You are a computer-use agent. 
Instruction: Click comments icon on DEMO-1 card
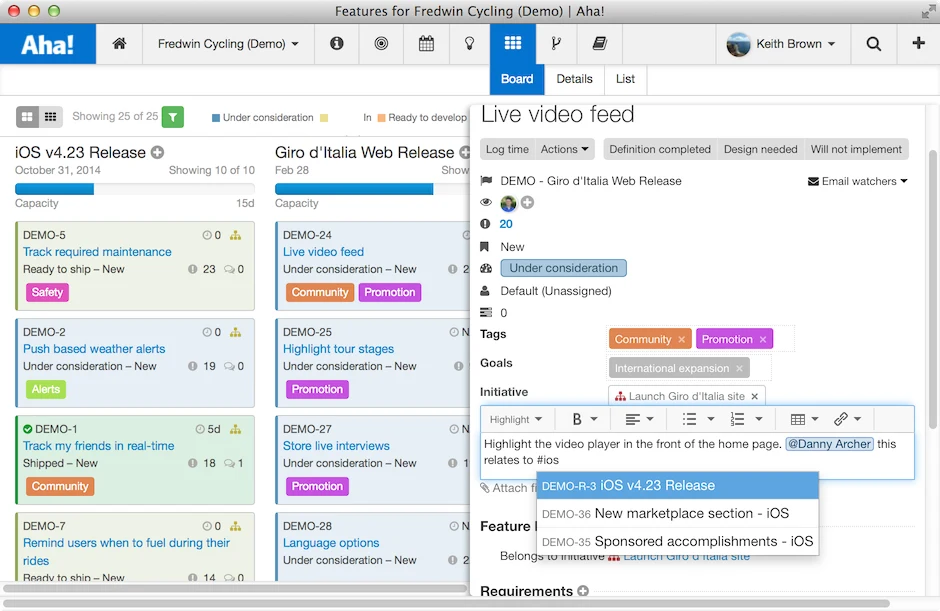coord(229,463)
